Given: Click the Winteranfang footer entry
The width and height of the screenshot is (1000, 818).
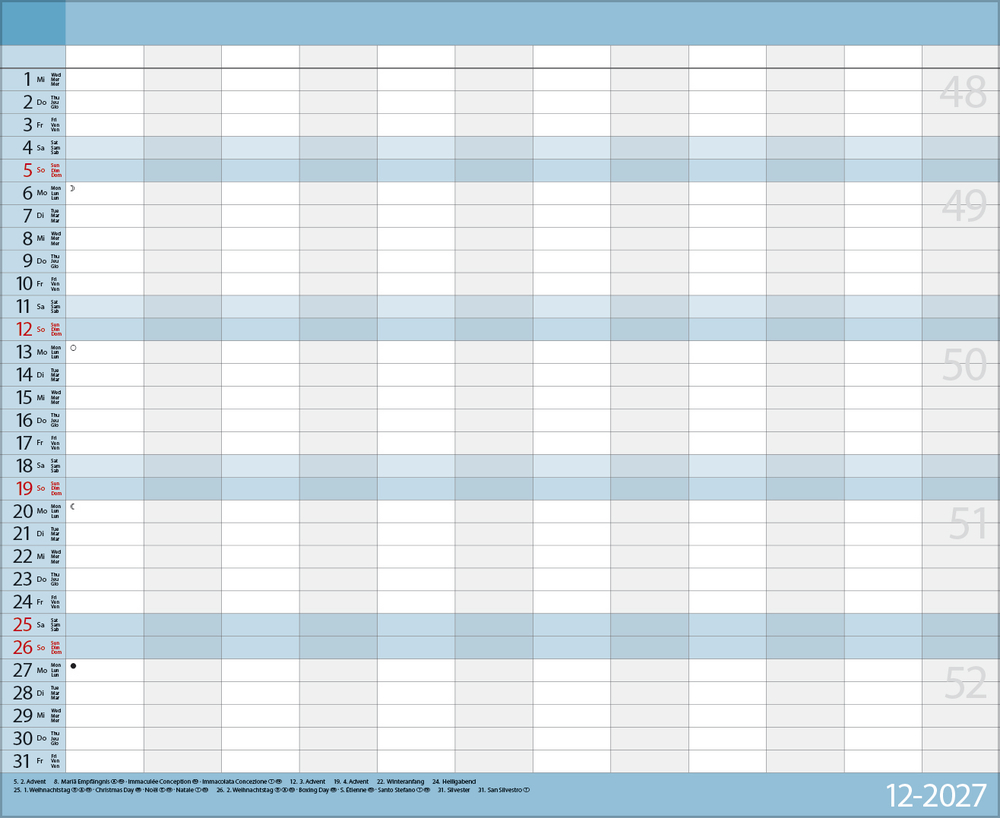Looking at the screenshot, I should tap(400, 781).
